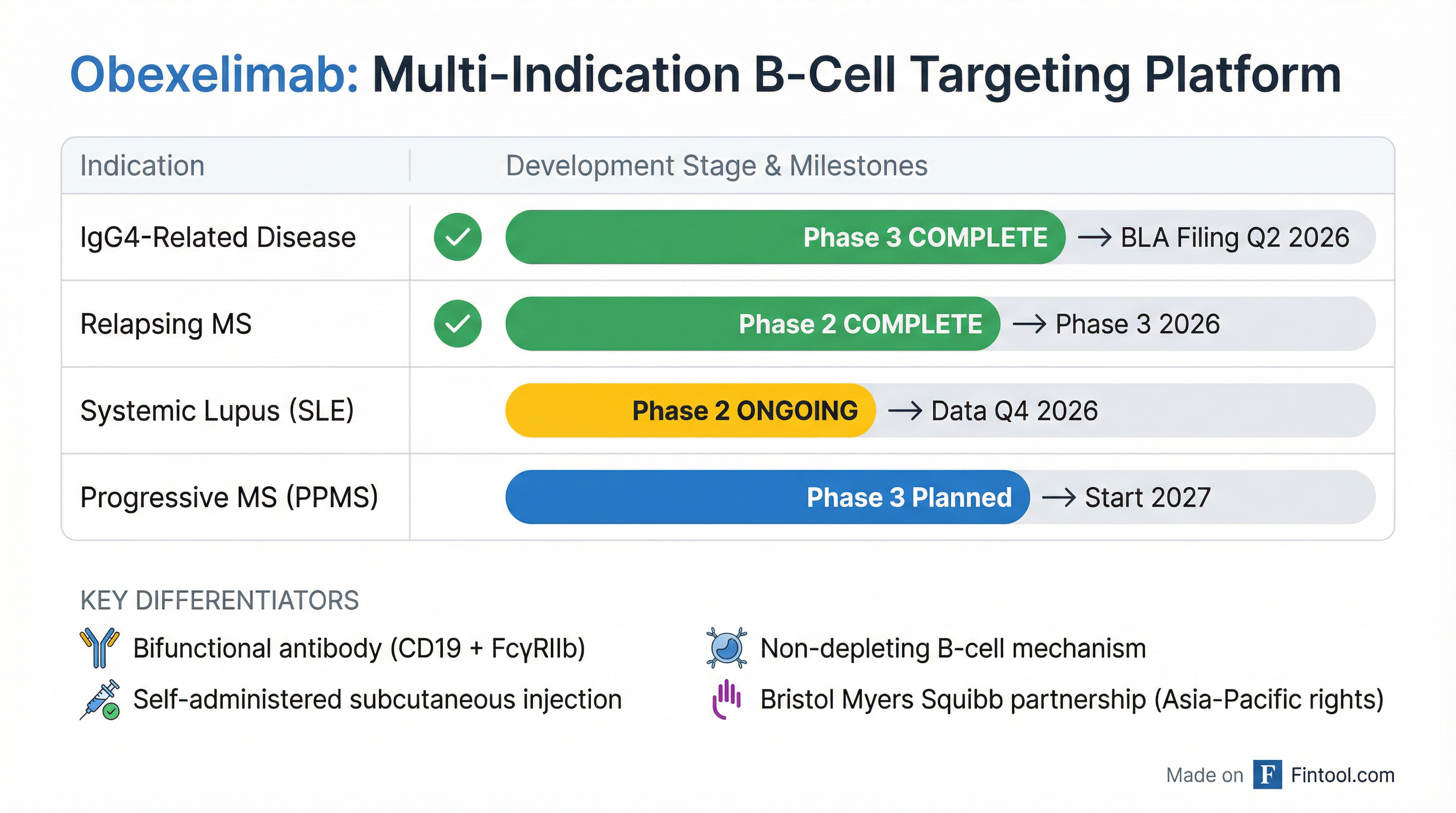Click the arrow before Phase 3 2026
This screenshot has width=1456, height=813.
point(1029,324)
